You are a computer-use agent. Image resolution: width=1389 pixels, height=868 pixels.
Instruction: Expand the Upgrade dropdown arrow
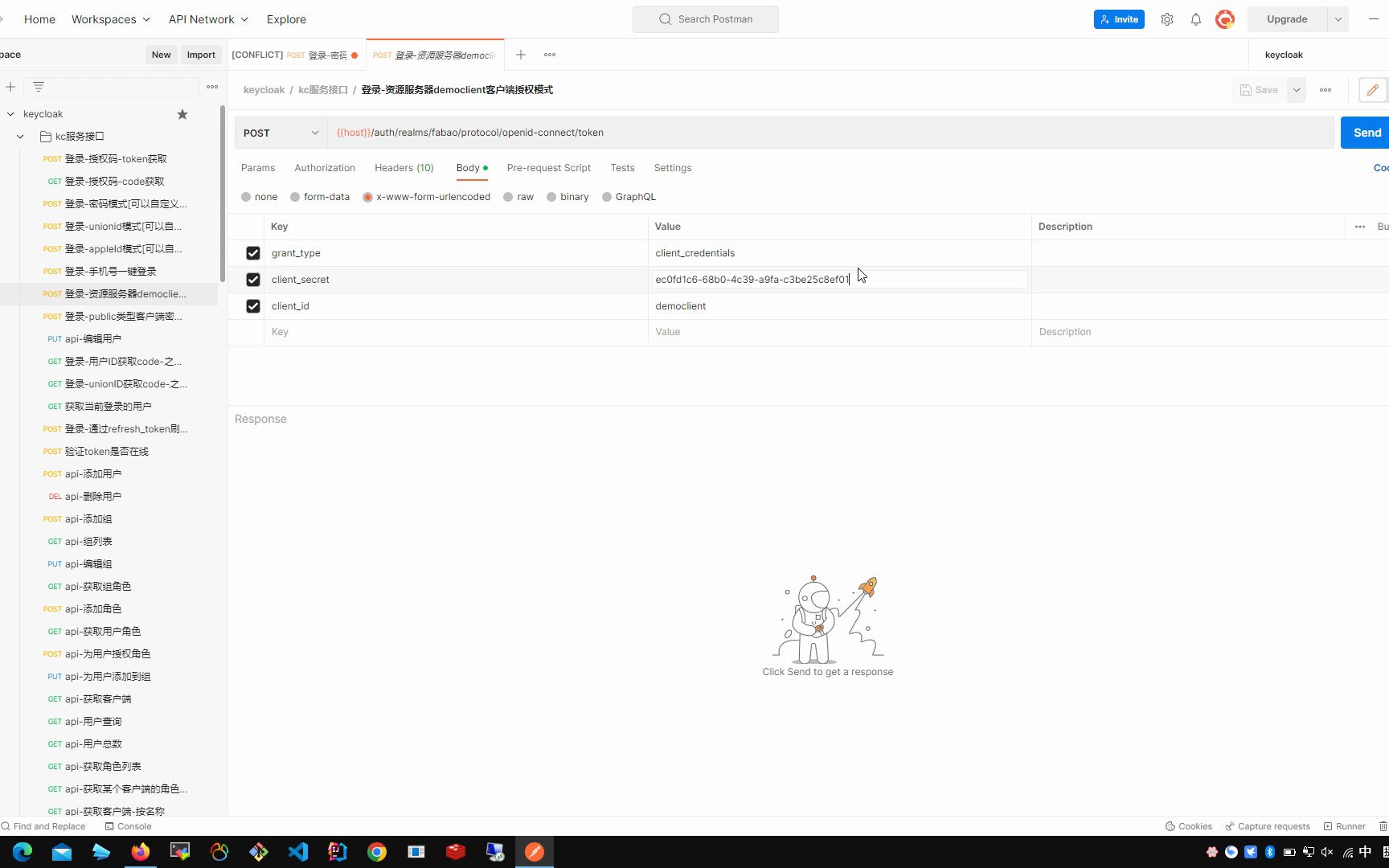click(1338, 19)
